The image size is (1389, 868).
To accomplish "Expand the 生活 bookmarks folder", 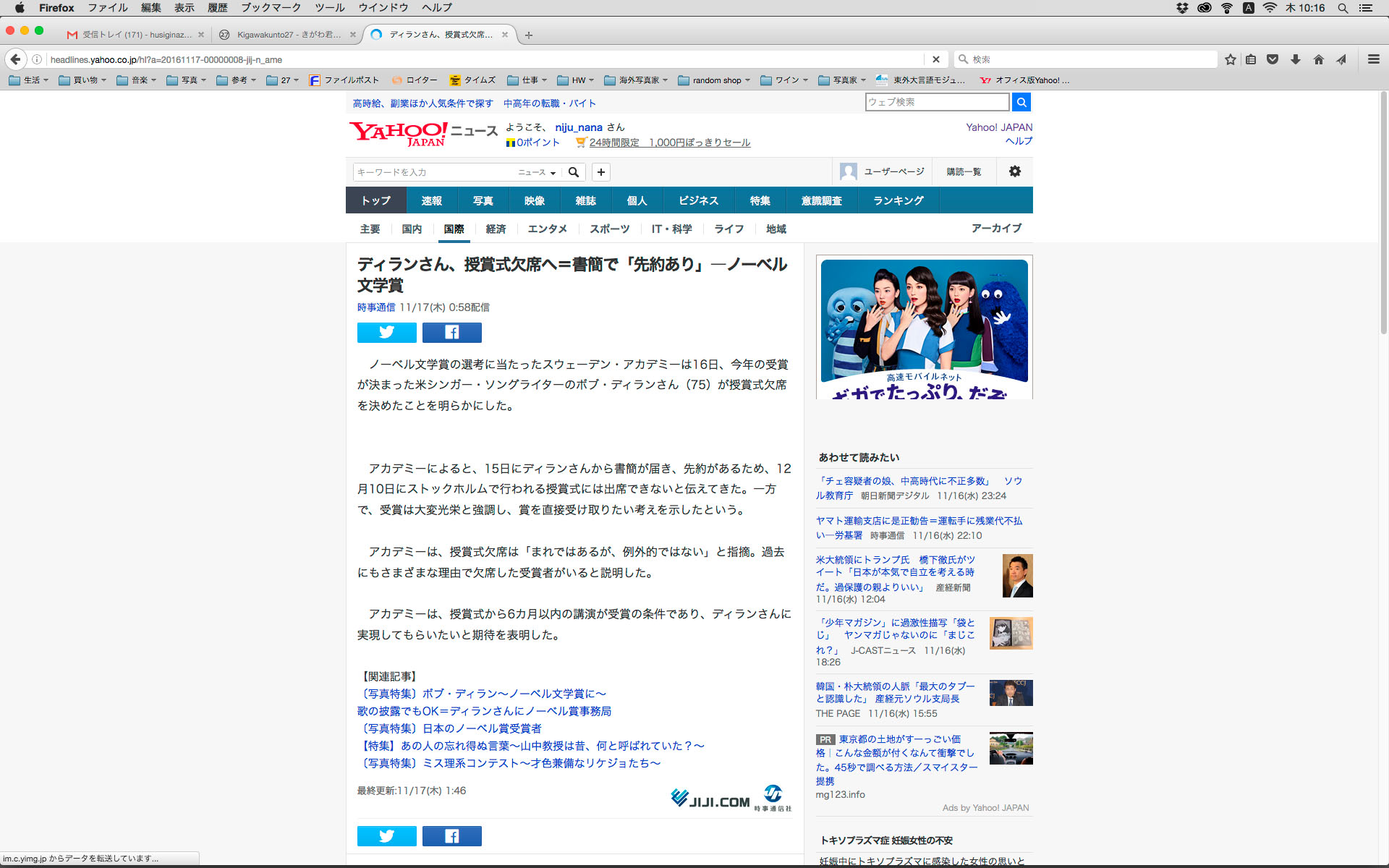I will pyautogui.click(x=29, y=80).
